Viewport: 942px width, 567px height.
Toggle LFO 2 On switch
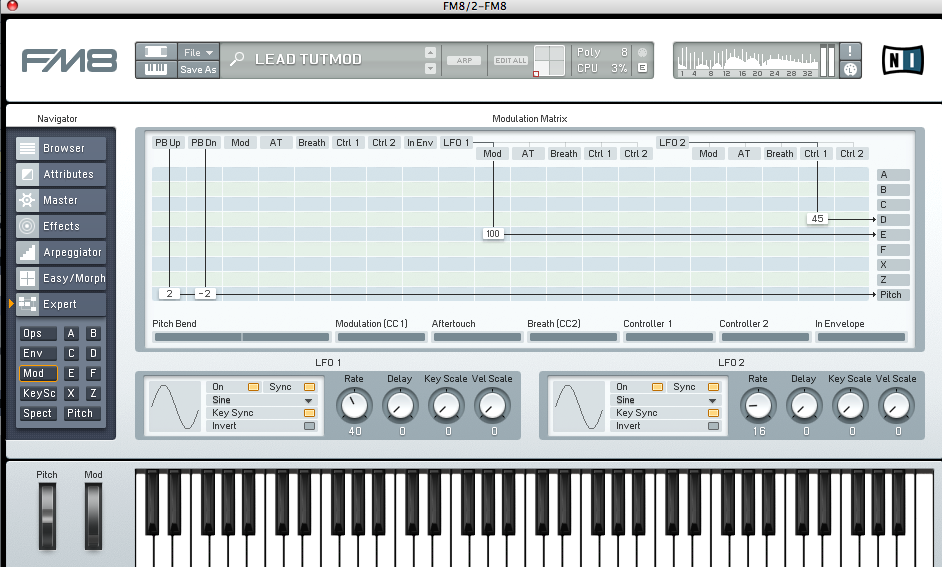coord(658,387)
